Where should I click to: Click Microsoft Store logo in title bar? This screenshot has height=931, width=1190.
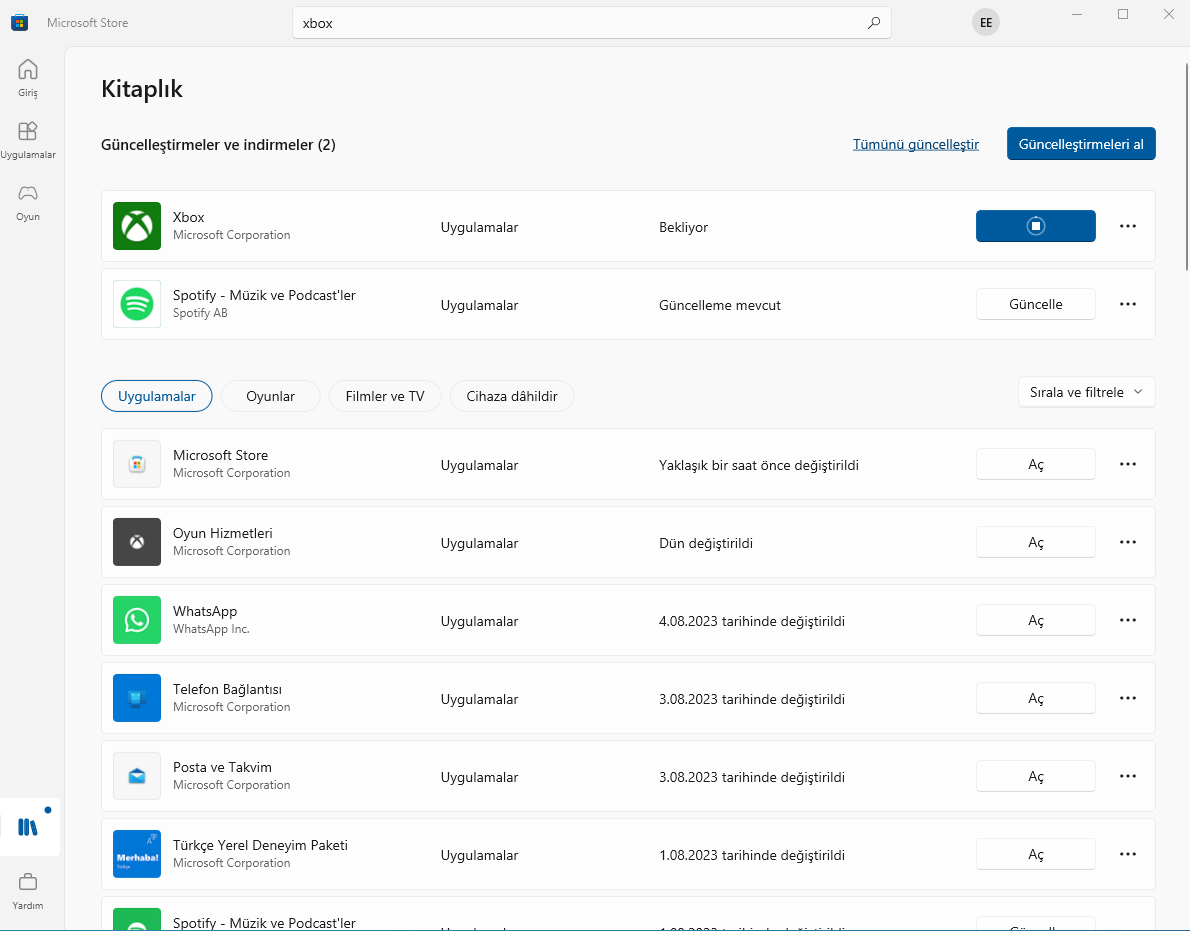tap(20, 23)
